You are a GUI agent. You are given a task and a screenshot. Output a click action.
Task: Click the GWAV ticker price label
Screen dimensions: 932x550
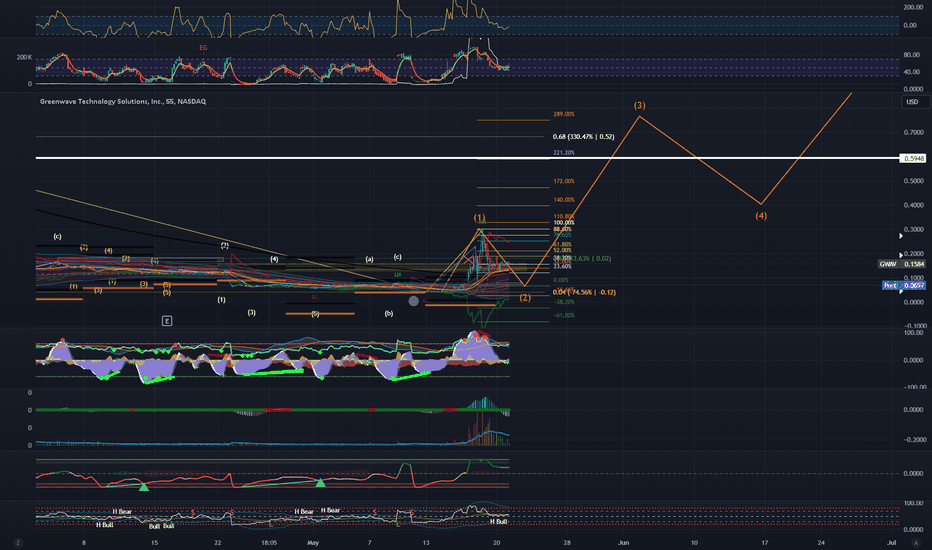click(902, 264)
